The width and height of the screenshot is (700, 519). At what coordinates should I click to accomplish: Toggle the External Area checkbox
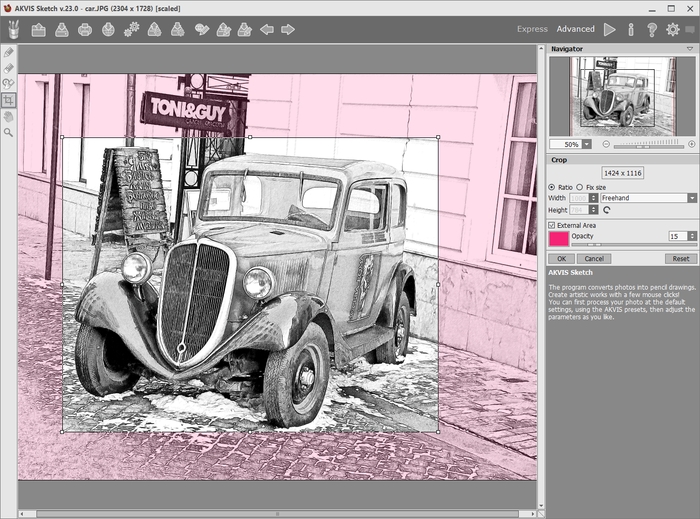(x=552, y=225)
